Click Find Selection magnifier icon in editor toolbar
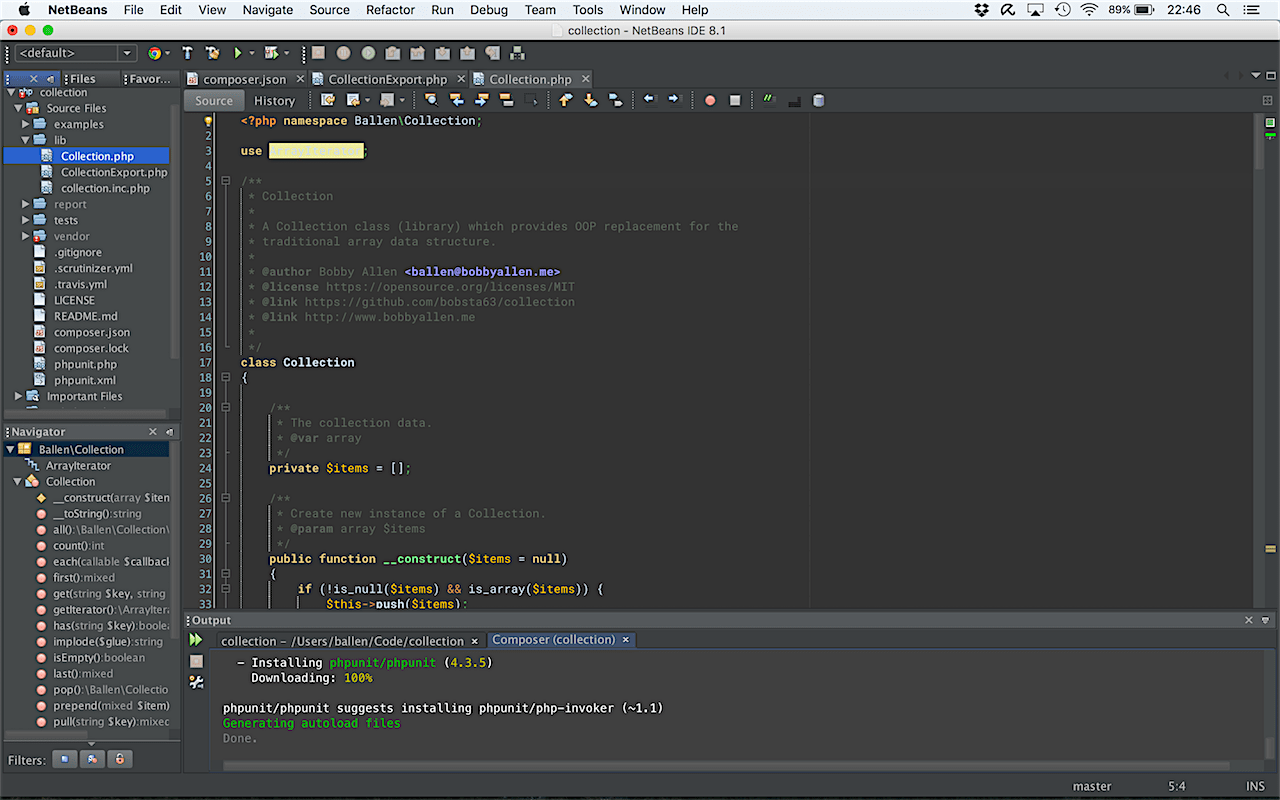 pyautogui.click(x=431, y=100)
